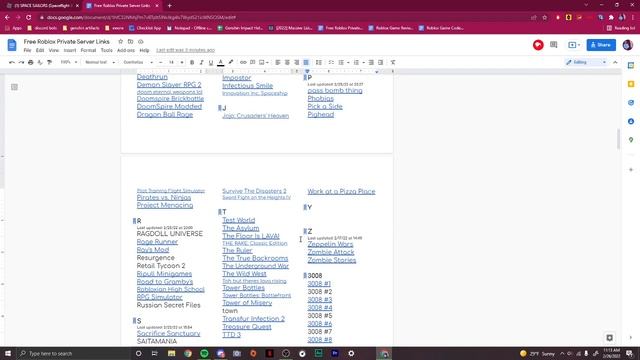Open the Calendar side panel icon
The image size is (640, 360).
(x=631, y=65)
